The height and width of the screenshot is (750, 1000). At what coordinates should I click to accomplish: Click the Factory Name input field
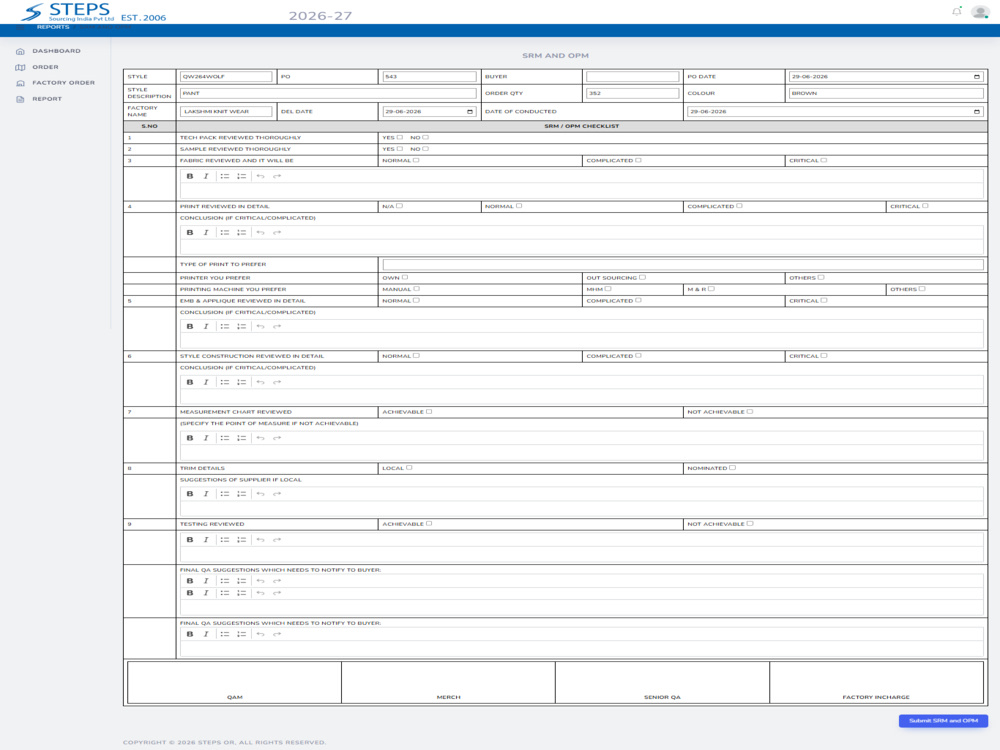click(x=226, y=112)
